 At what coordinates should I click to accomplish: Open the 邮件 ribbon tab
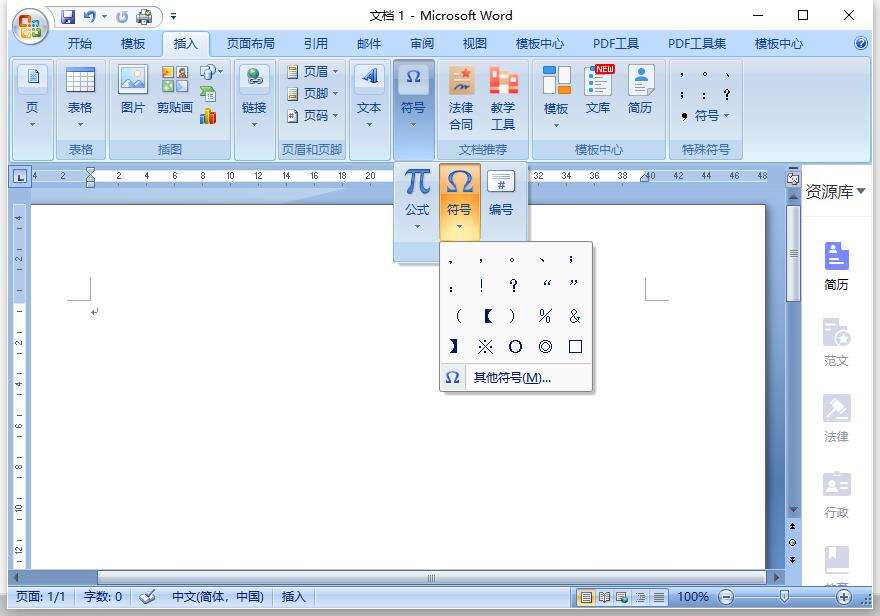(x=369, y=44)
